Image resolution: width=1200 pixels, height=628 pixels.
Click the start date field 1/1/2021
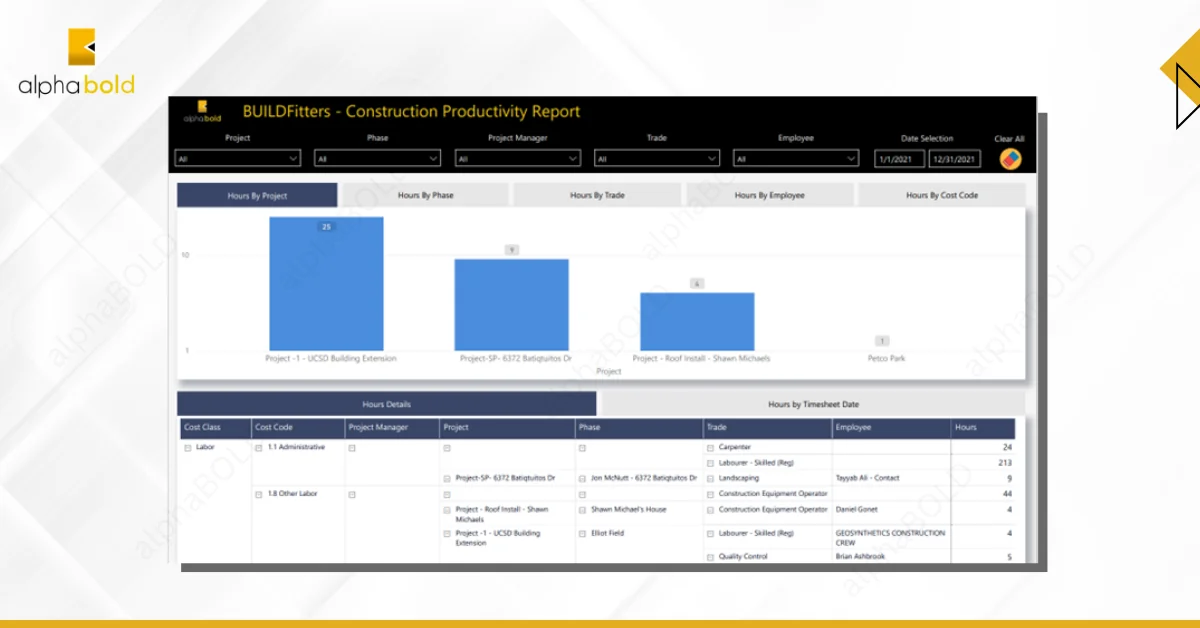[x=899, y=159]
